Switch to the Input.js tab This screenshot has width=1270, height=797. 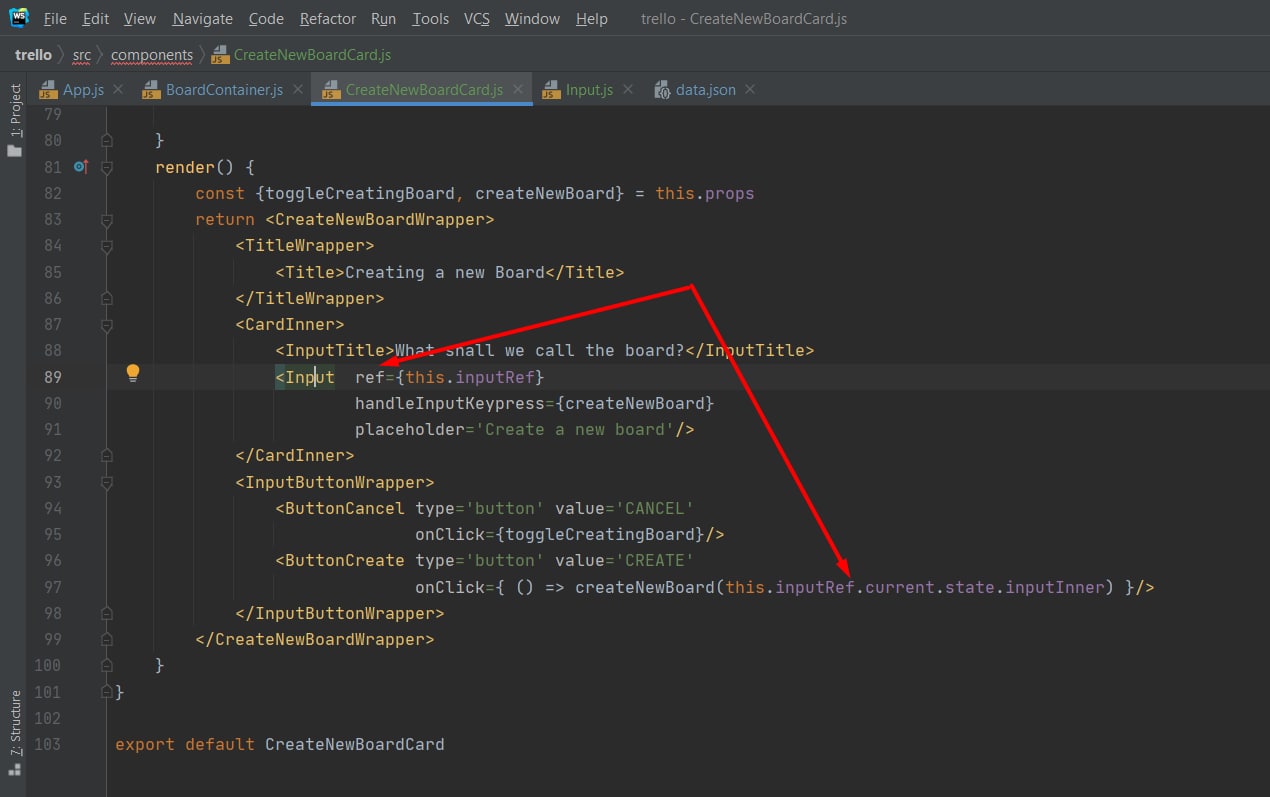point(589,90)
